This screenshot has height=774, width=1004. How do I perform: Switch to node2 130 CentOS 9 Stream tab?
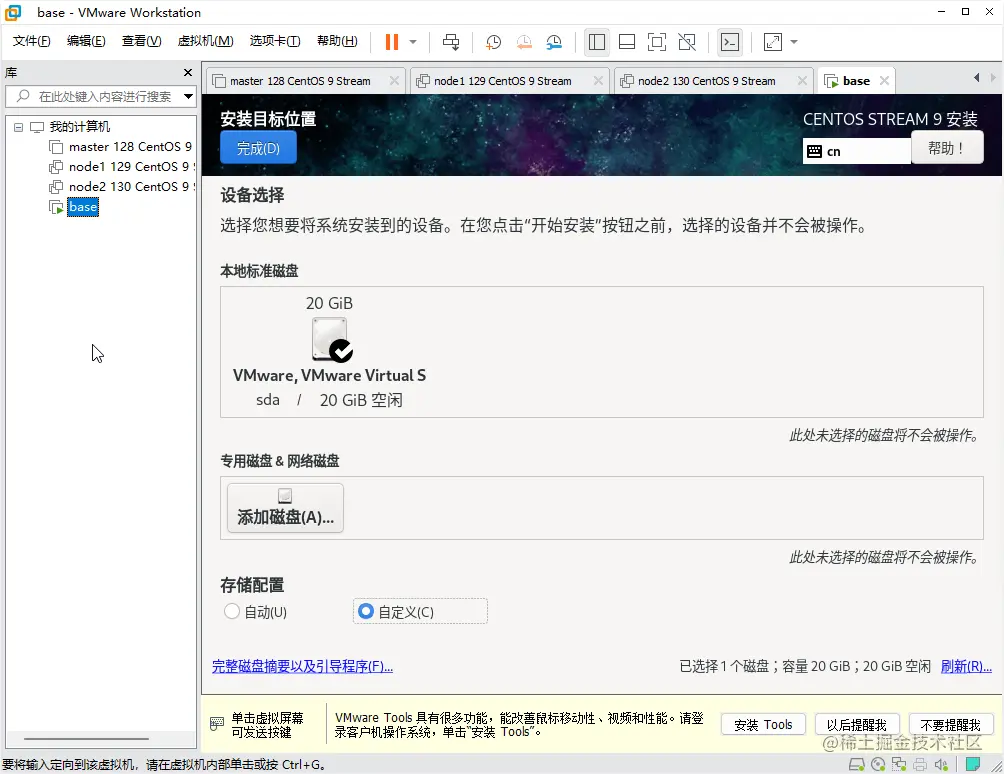point(706,81)
